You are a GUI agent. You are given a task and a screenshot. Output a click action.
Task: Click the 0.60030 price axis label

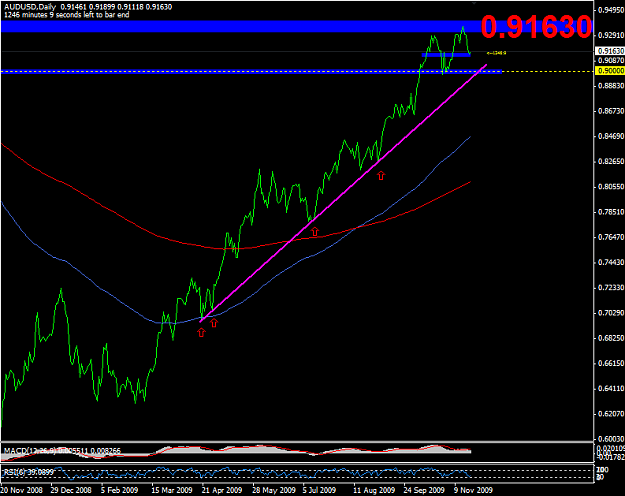pos(611,439)
